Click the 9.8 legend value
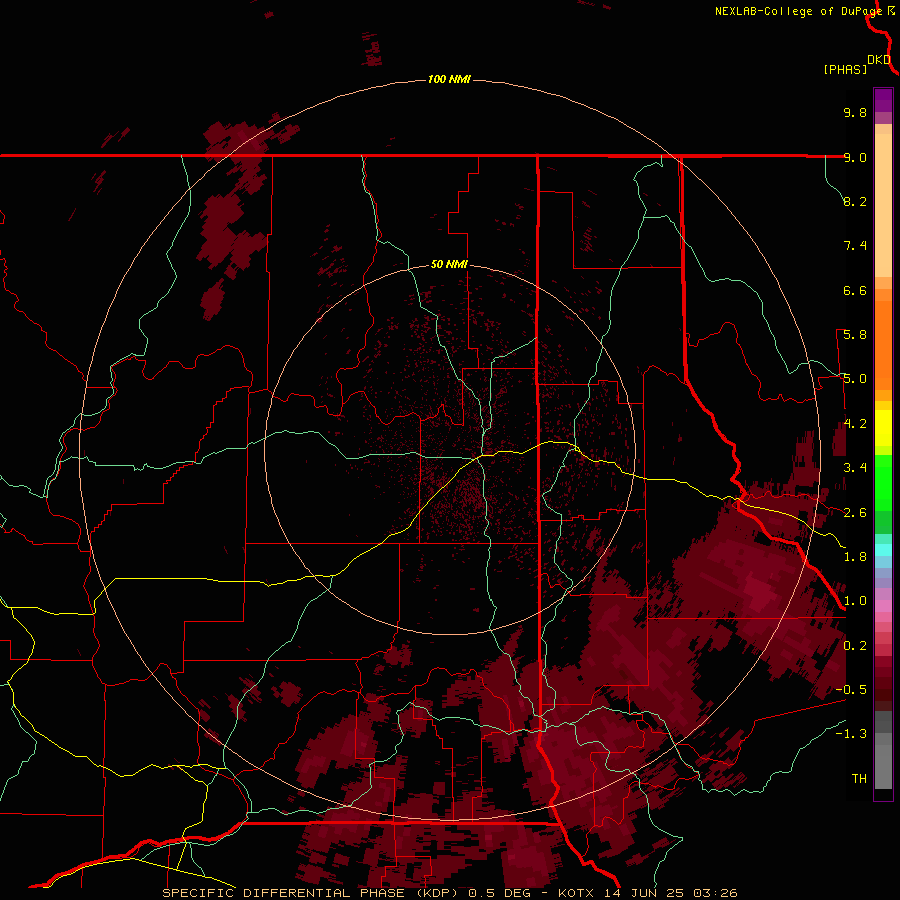The image size is (900, 900). tap(855, 112)
